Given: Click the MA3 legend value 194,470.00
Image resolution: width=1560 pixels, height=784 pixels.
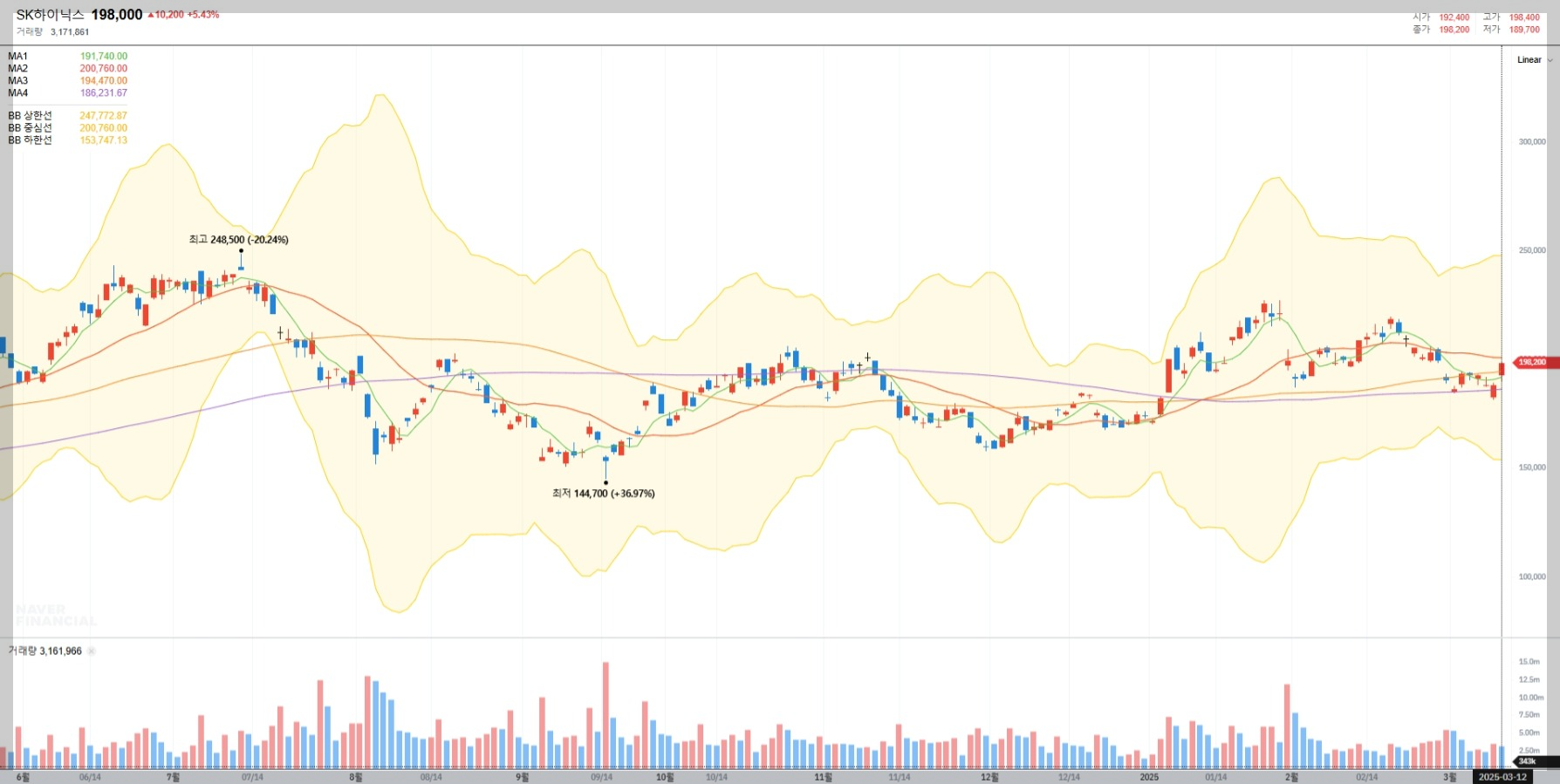Looking at the screenshot, I should point(104,80).
